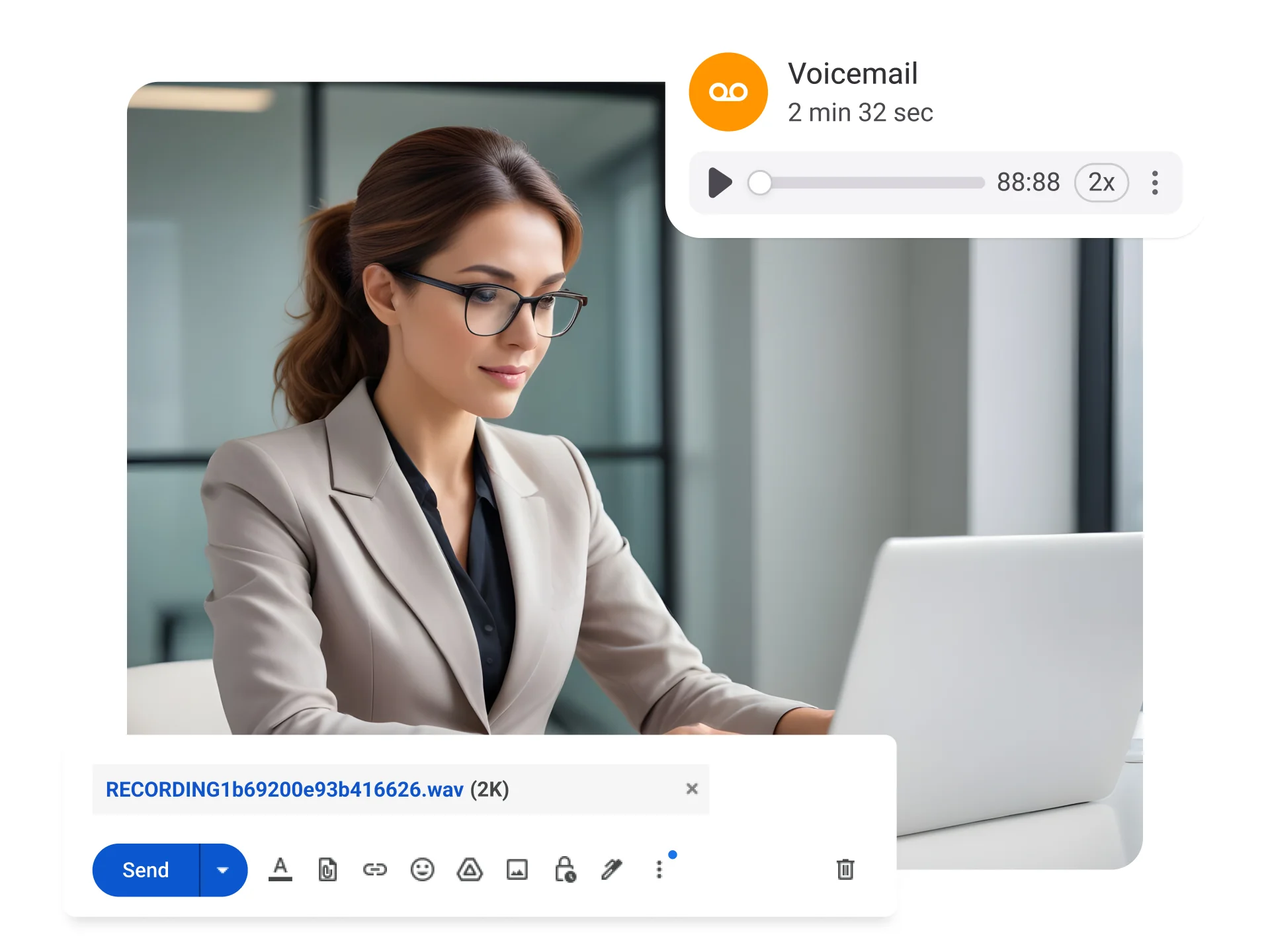
Task: Remove the wav attachment with X
Action: tap(692, 789)
